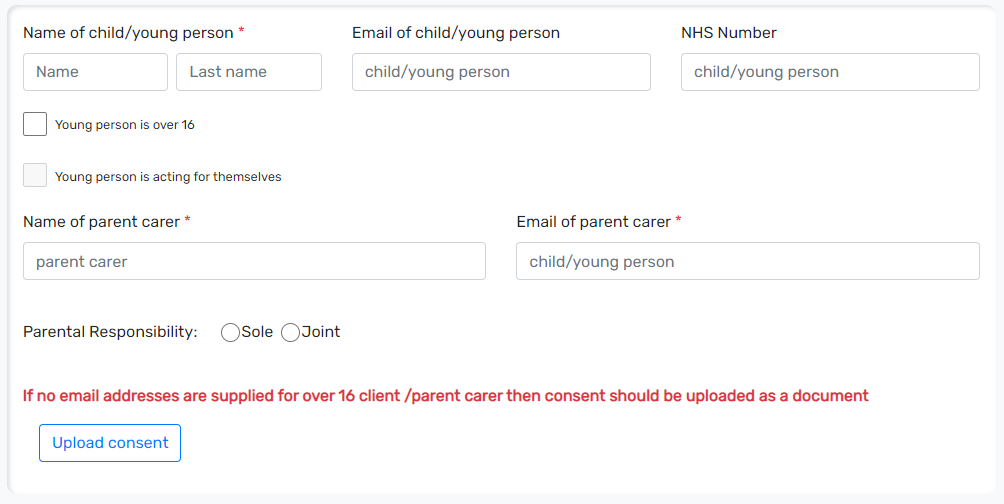Click the 'Parental Responsibility:' label text
Screen dimensions: 1004x504
coord(110,332)
